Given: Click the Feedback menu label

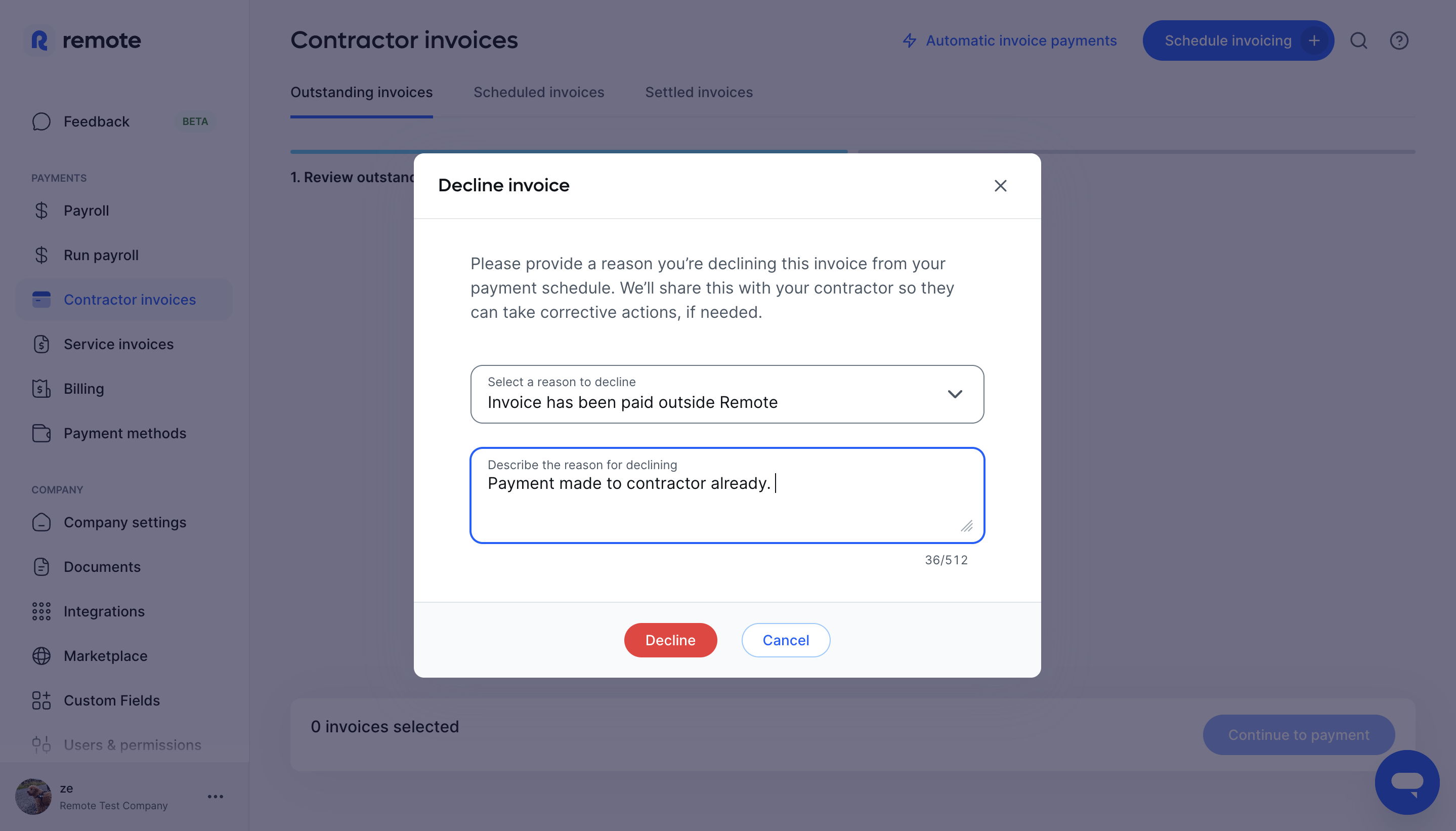Looking at the screenshot, I should point(97,121).
